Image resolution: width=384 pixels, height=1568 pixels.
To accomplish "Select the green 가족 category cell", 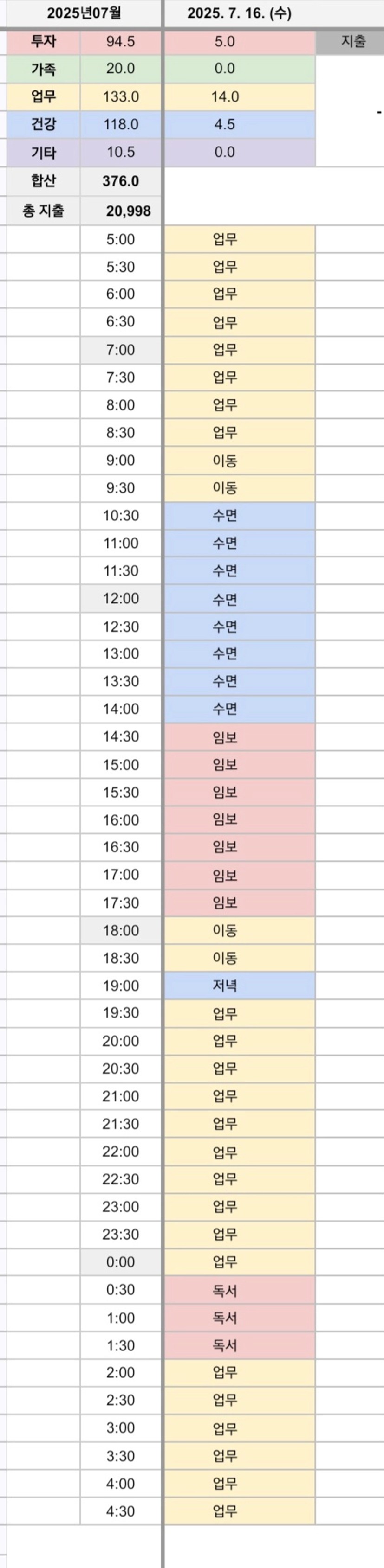I will tap(43, 70).
